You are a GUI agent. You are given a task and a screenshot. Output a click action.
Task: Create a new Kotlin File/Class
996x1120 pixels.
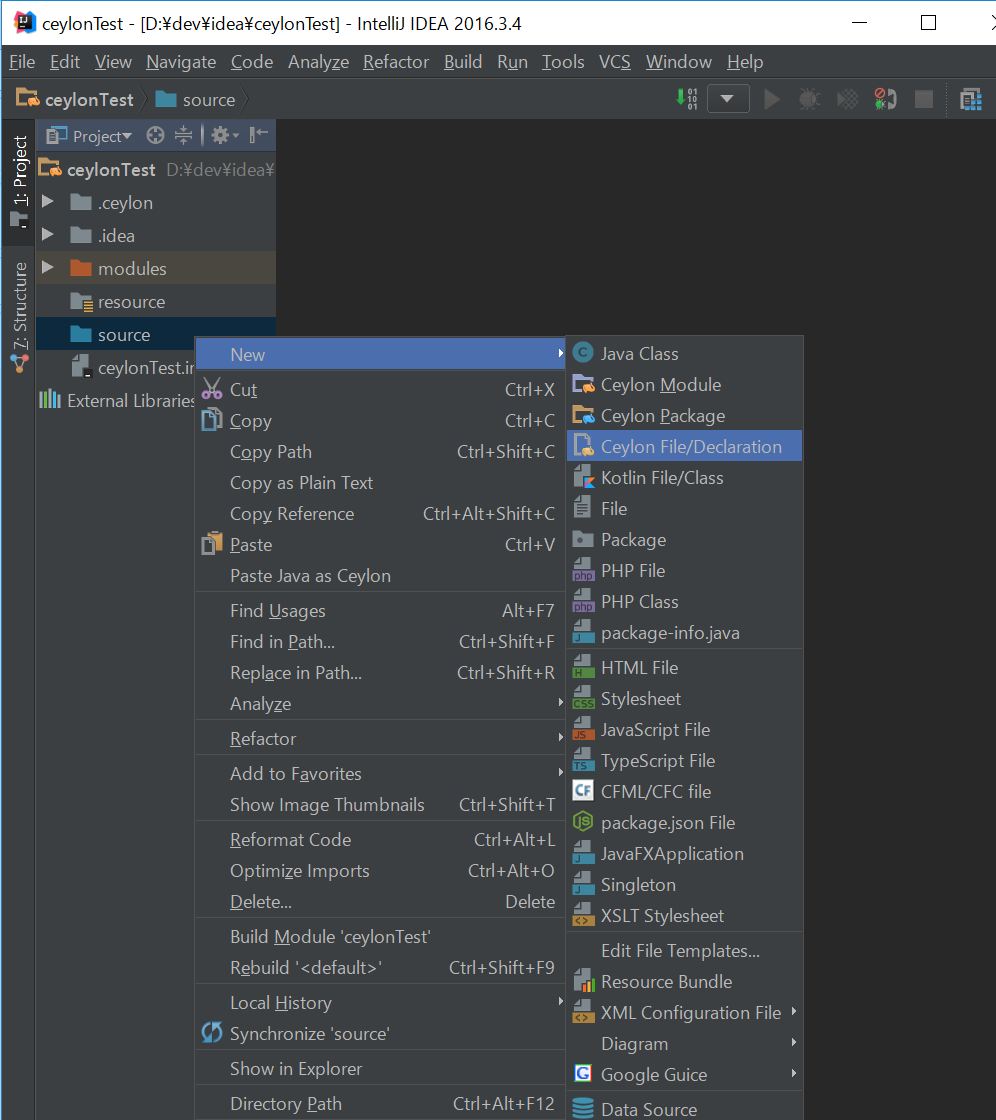click(684, 478)
